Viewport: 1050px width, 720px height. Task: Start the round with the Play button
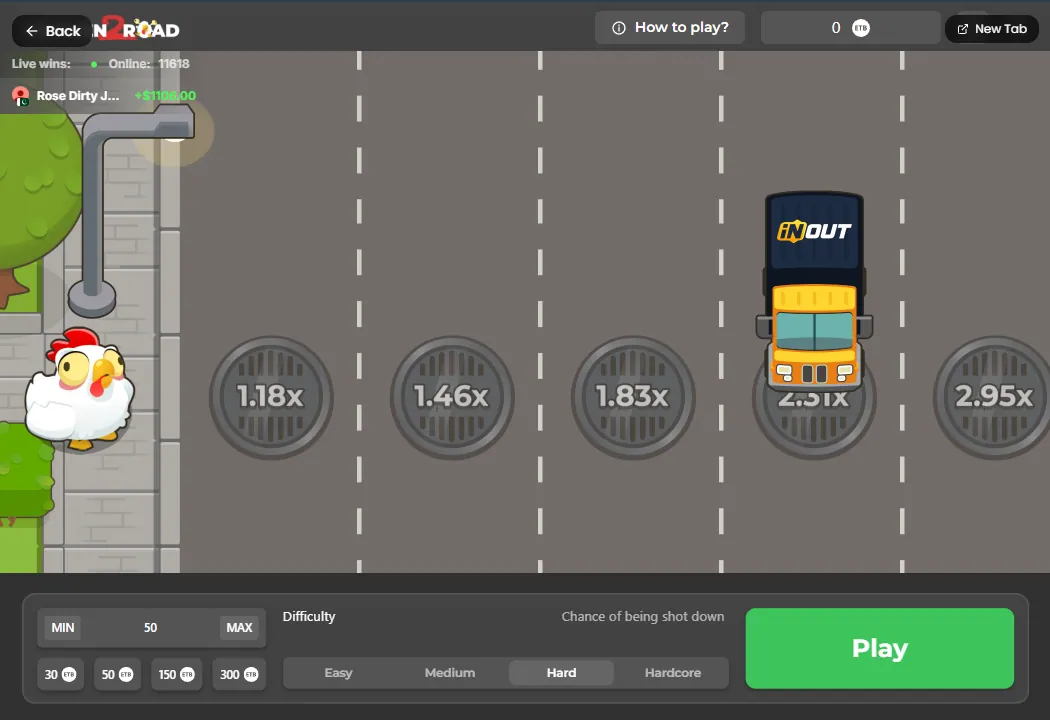click(x=879, y=648)
